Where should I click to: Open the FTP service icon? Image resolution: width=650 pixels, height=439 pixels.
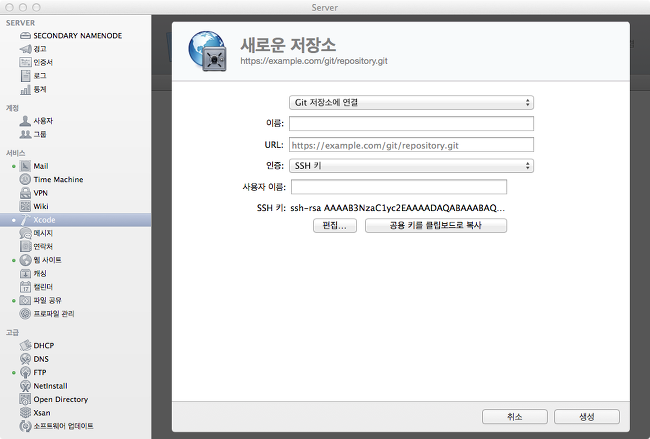tap(25, 372)
